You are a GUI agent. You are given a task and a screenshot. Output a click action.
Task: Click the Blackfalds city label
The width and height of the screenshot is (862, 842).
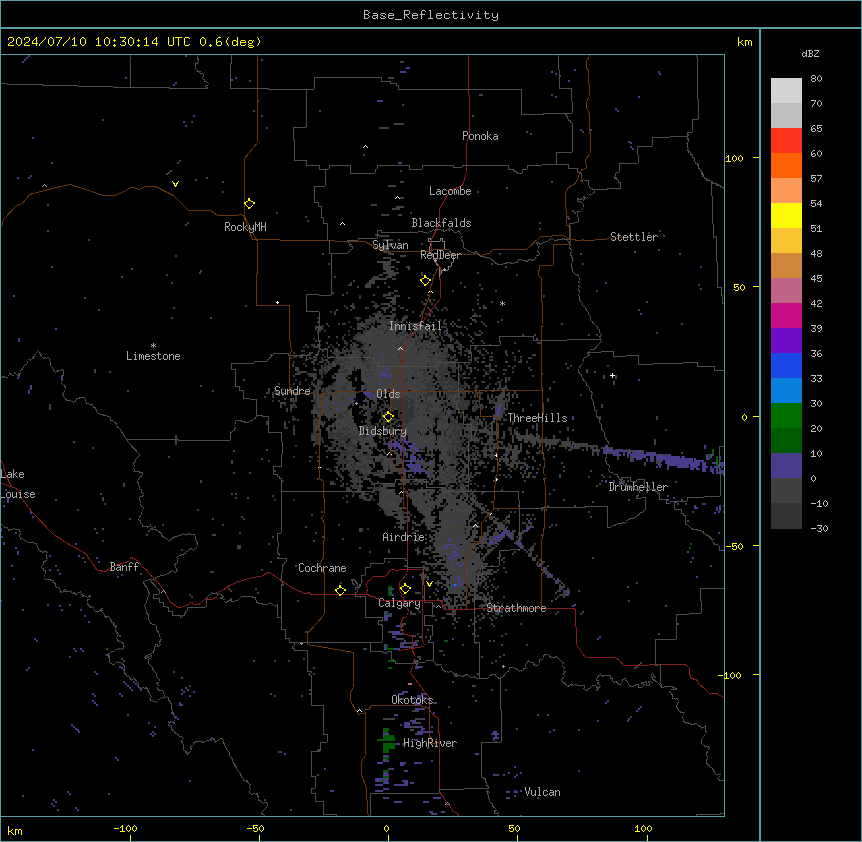coord(441,223)
